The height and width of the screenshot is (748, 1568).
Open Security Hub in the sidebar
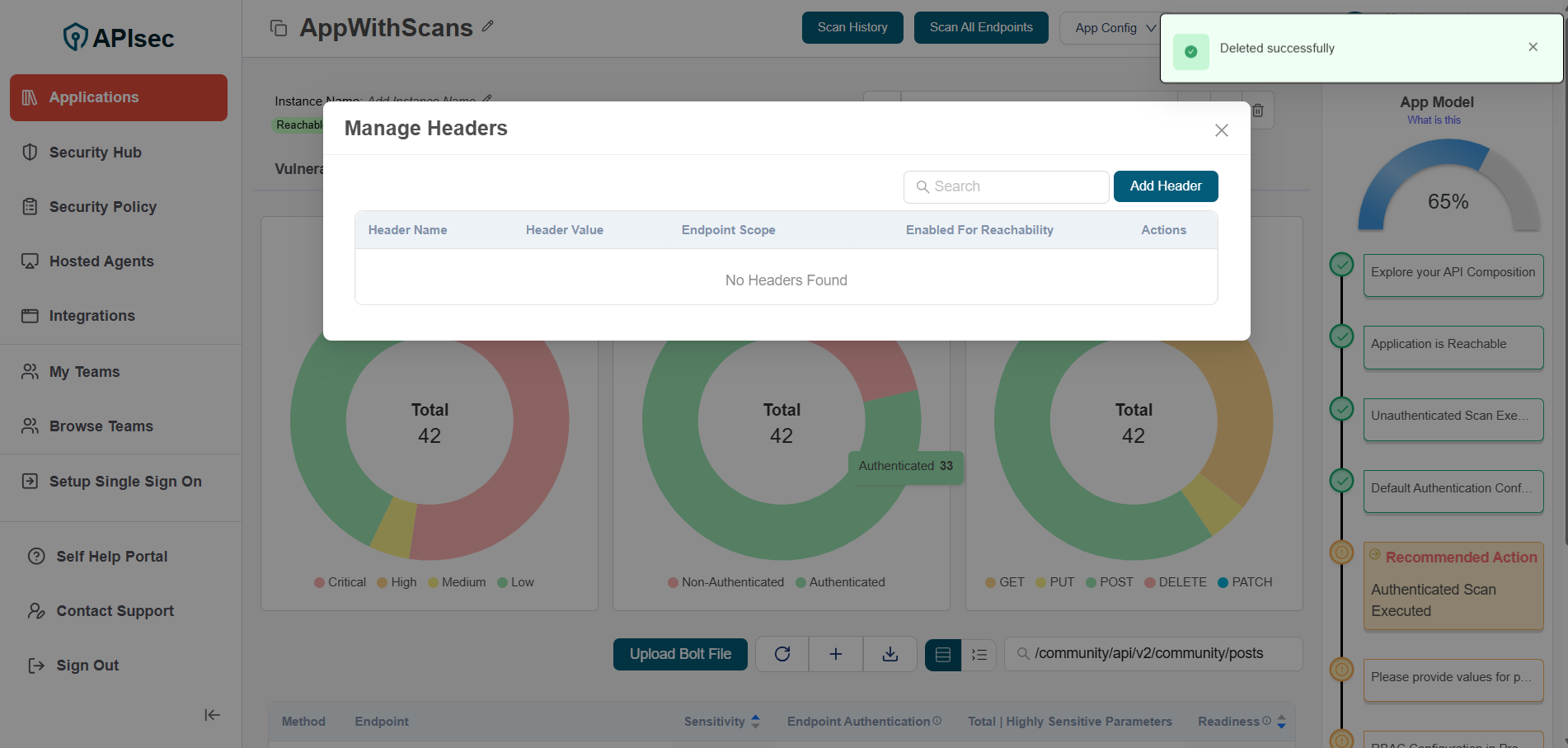[x=95, y=153]
